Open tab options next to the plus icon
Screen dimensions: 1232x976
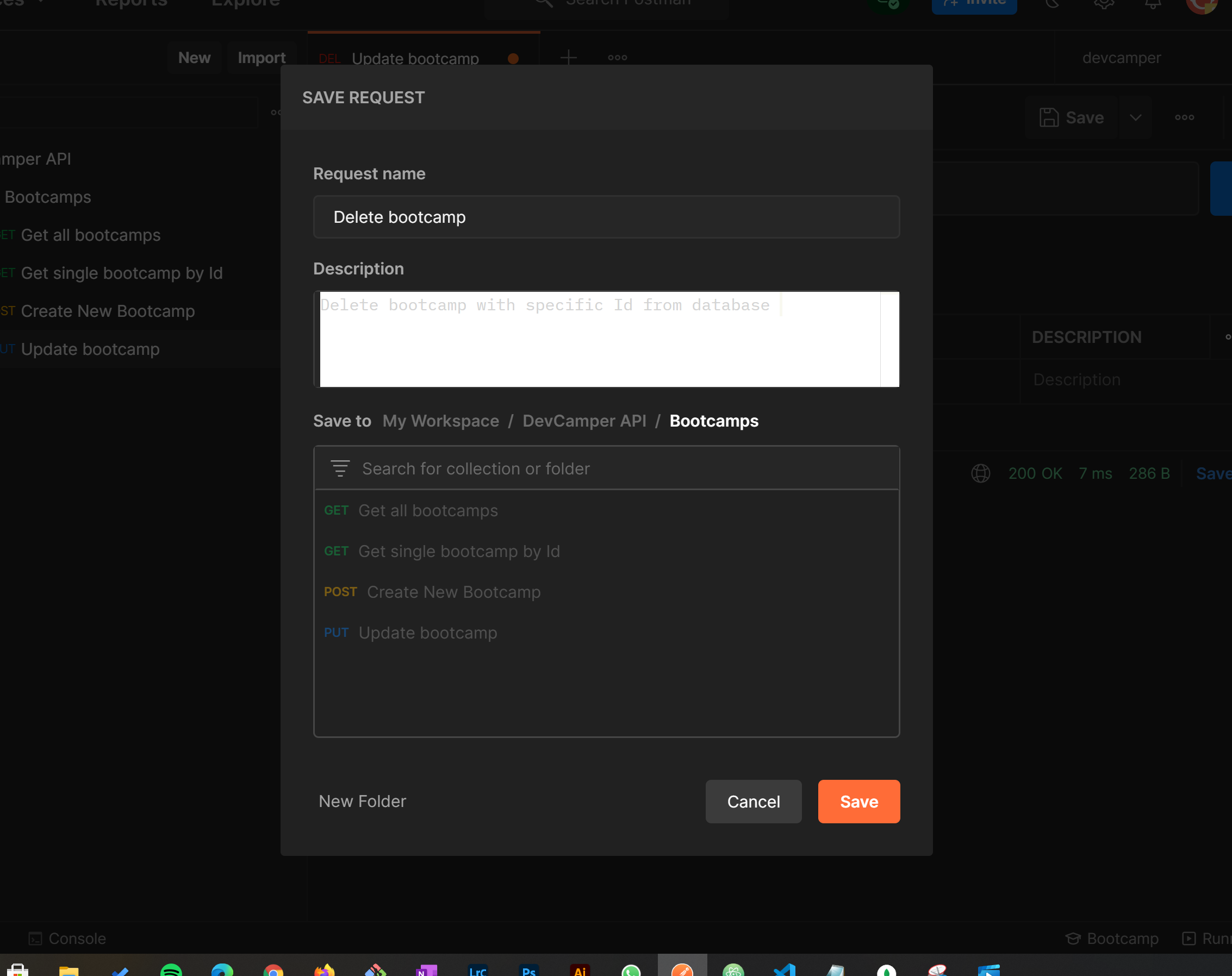pos(617,58)
